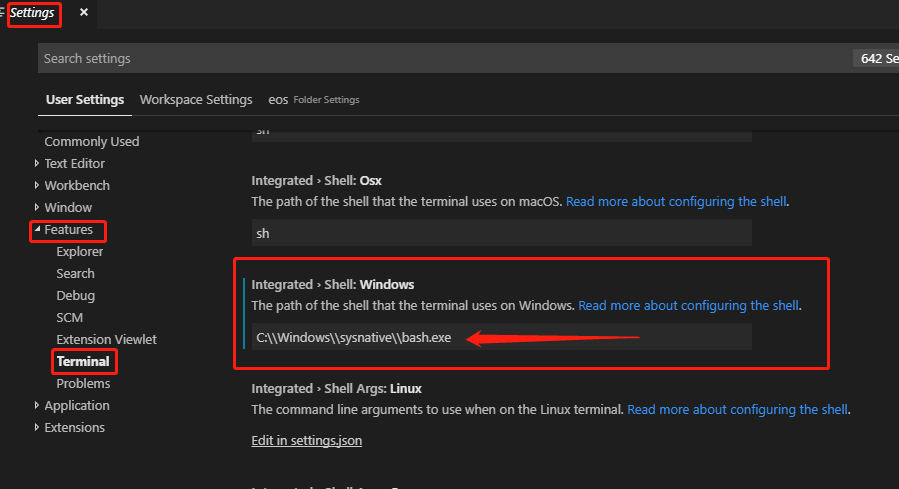This screenshot has height=489, width=899.
Task: Select Features category label
Action: coord(68,229)
